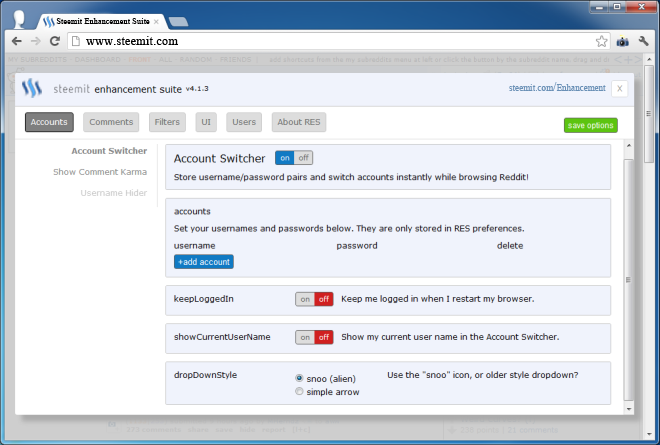This screenshot has height=445, width=660.
Task: Follow the steemit.com/Enhancement link
Action: coord(557,88)
